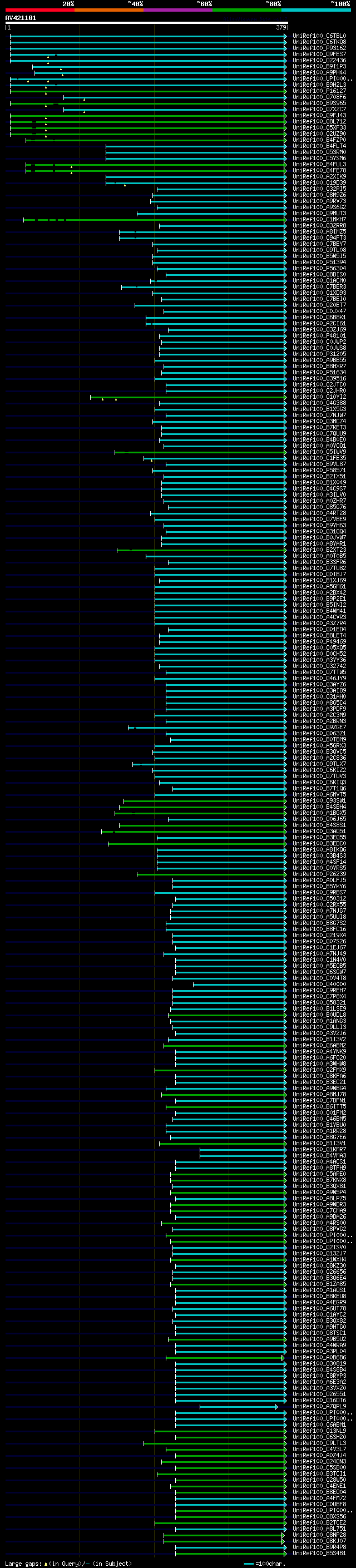Open hit UniRef100_Q13NL9
356x1568 pixels.
(x=319, y=1431)
